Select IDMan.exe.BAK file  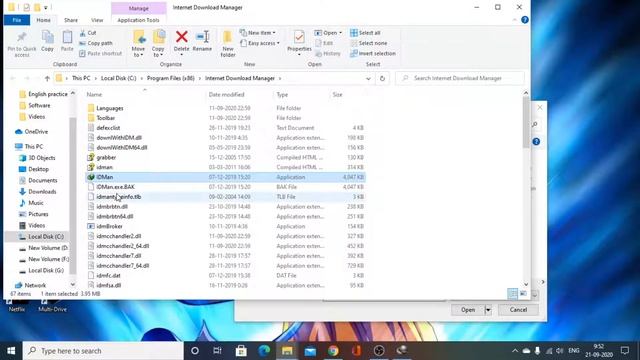[x=115, y=187]
